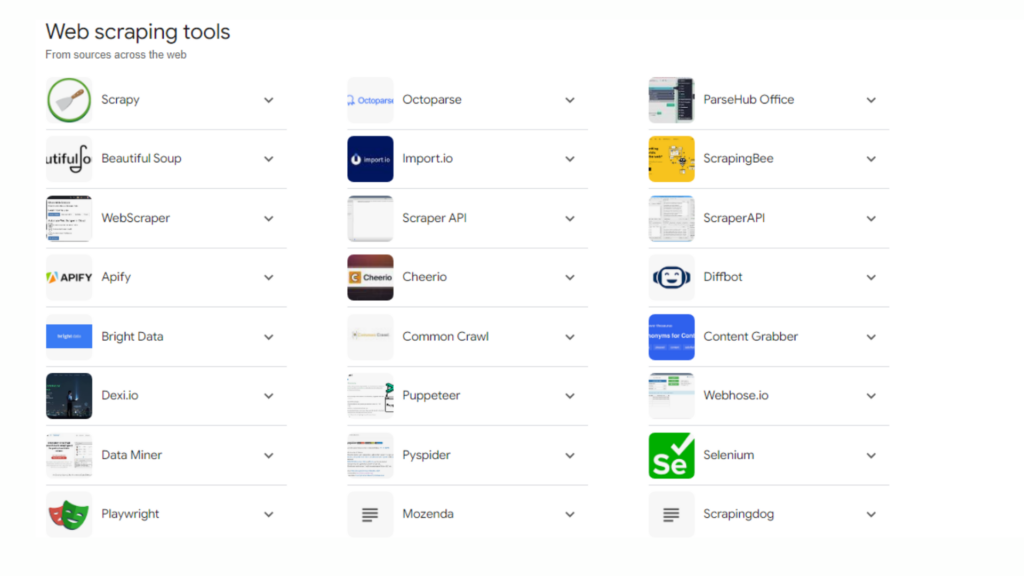The image size is (1024, 576).
Task: Select the Bright Data logo
Action: click(68, 336)
